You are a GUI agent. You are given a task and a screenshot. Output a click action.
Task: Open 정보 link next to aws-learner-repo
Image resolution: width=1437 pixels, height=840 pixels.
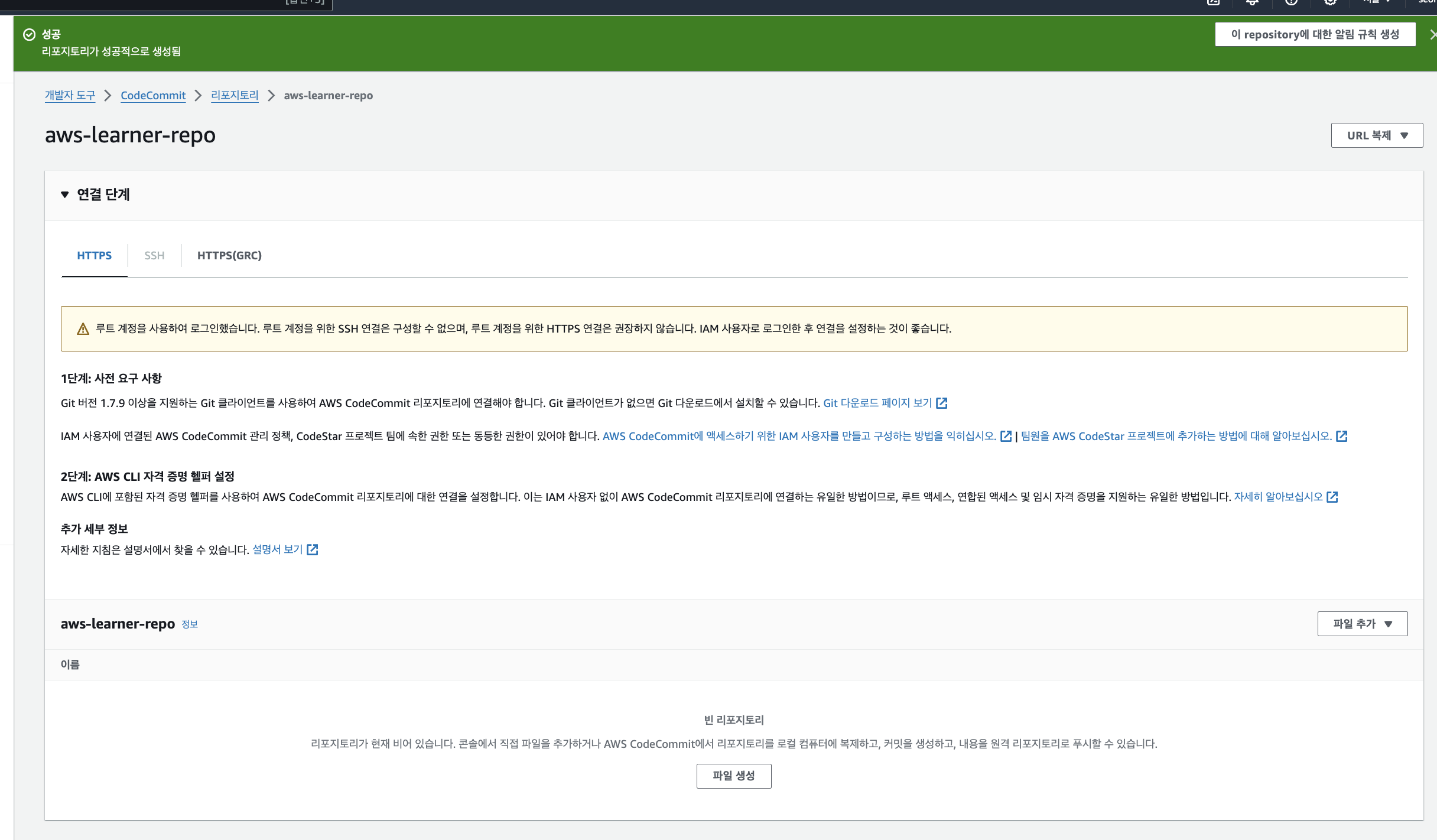pyautogui.click(x=190, y=624)
